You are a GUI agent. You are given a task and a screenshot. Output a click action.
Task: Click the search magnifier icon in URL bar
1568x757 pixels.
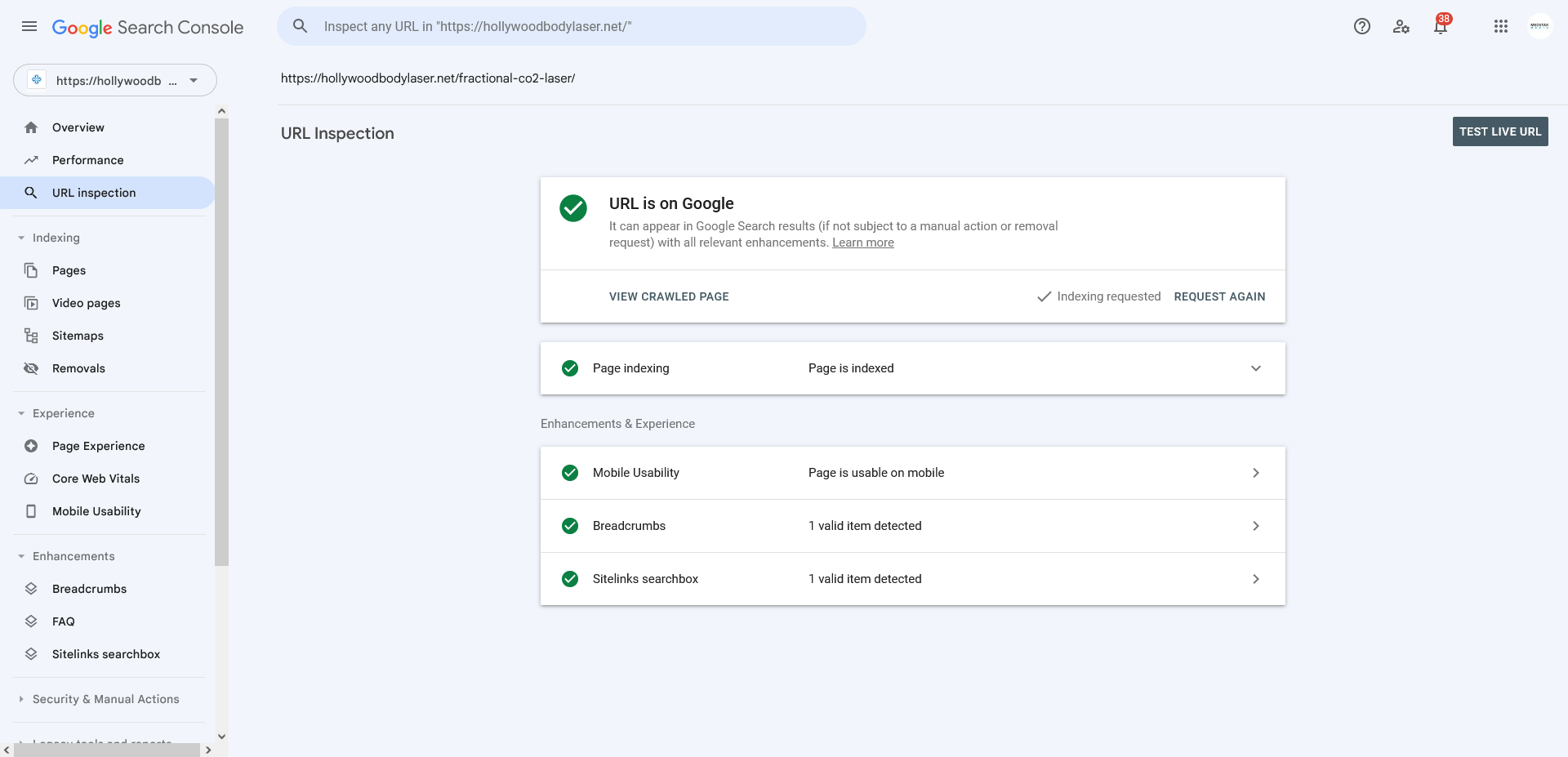[x=301, y=26]
